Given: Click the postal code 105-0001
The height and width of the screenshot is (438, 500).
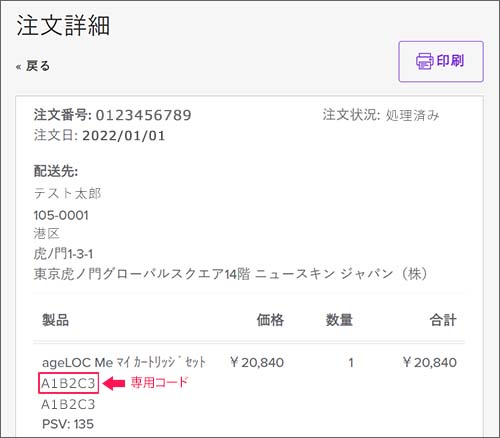Looking at the screenshot, I should click(x=61, y=215).
